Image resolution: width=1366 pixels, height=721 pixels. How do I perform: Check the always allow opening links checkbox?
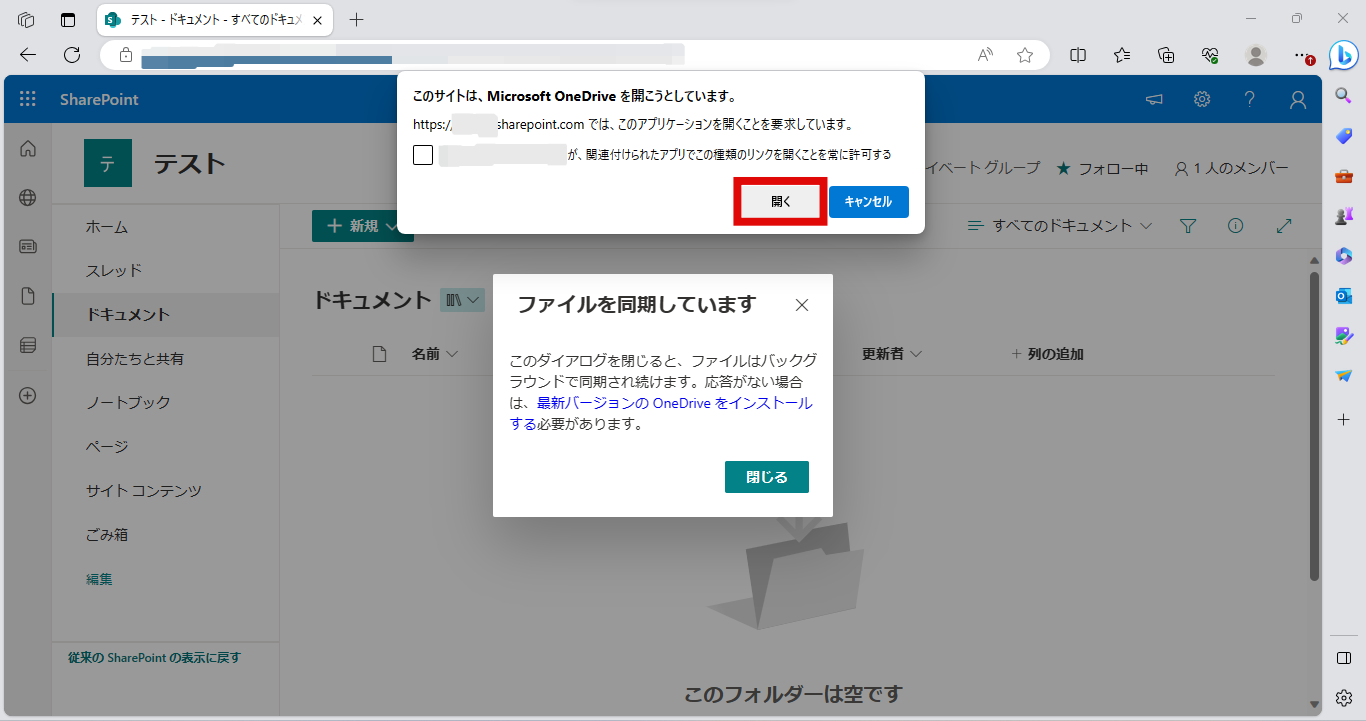click(x=423, y=155)
